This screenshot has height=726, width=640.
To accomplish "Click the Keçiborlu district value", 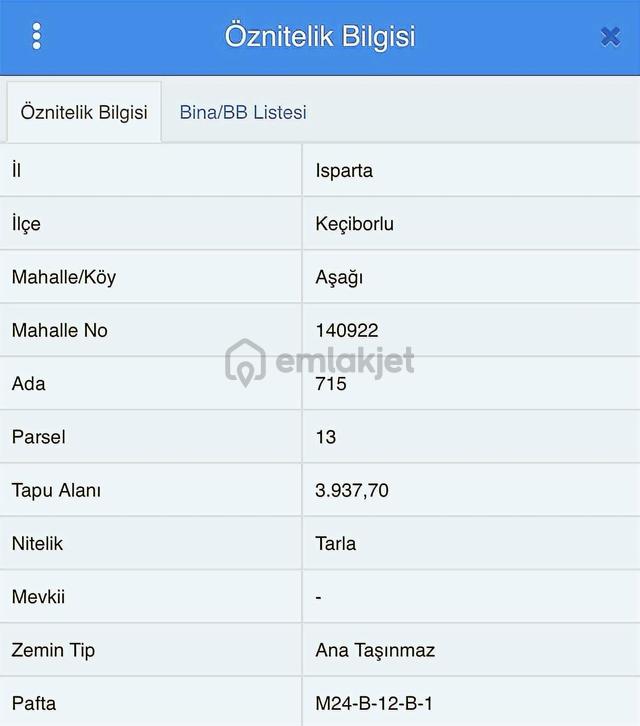I will tap(354, 224).
